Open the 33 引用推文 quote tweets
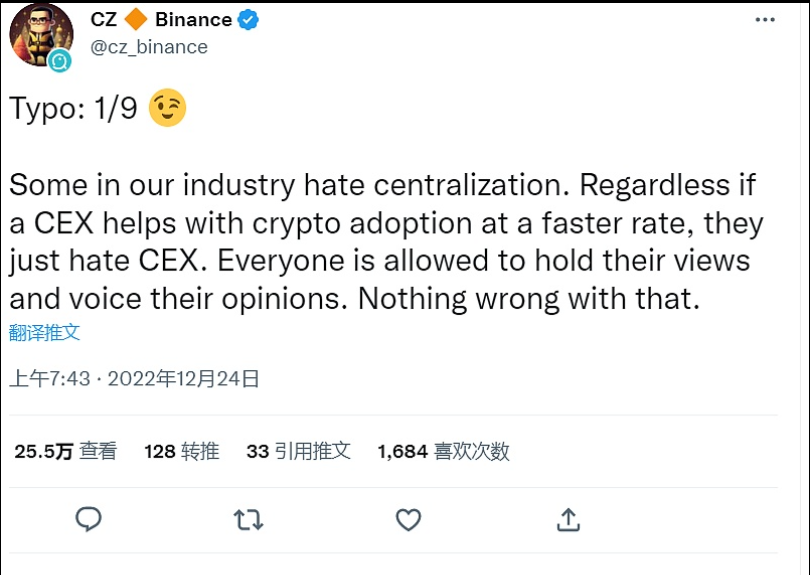Screen dimensions: 810x575 (x=298, y=452)
